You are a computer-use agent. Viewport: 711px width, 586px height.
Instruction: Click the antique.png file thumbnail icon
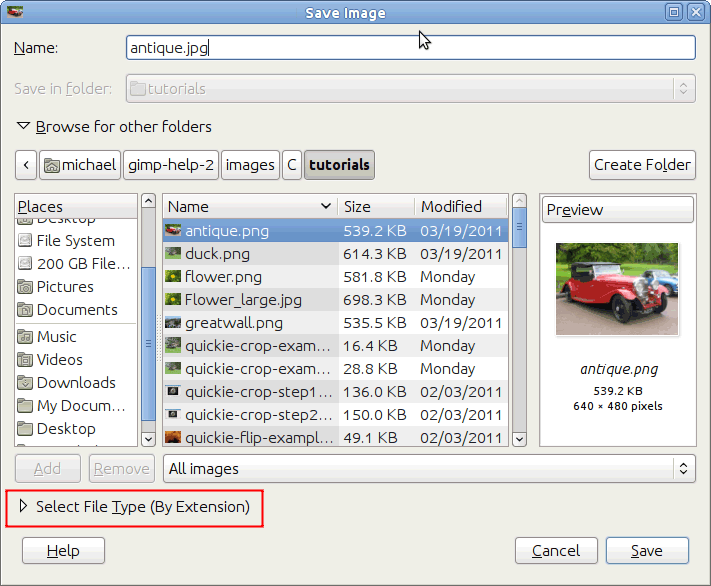click(173, 230)
